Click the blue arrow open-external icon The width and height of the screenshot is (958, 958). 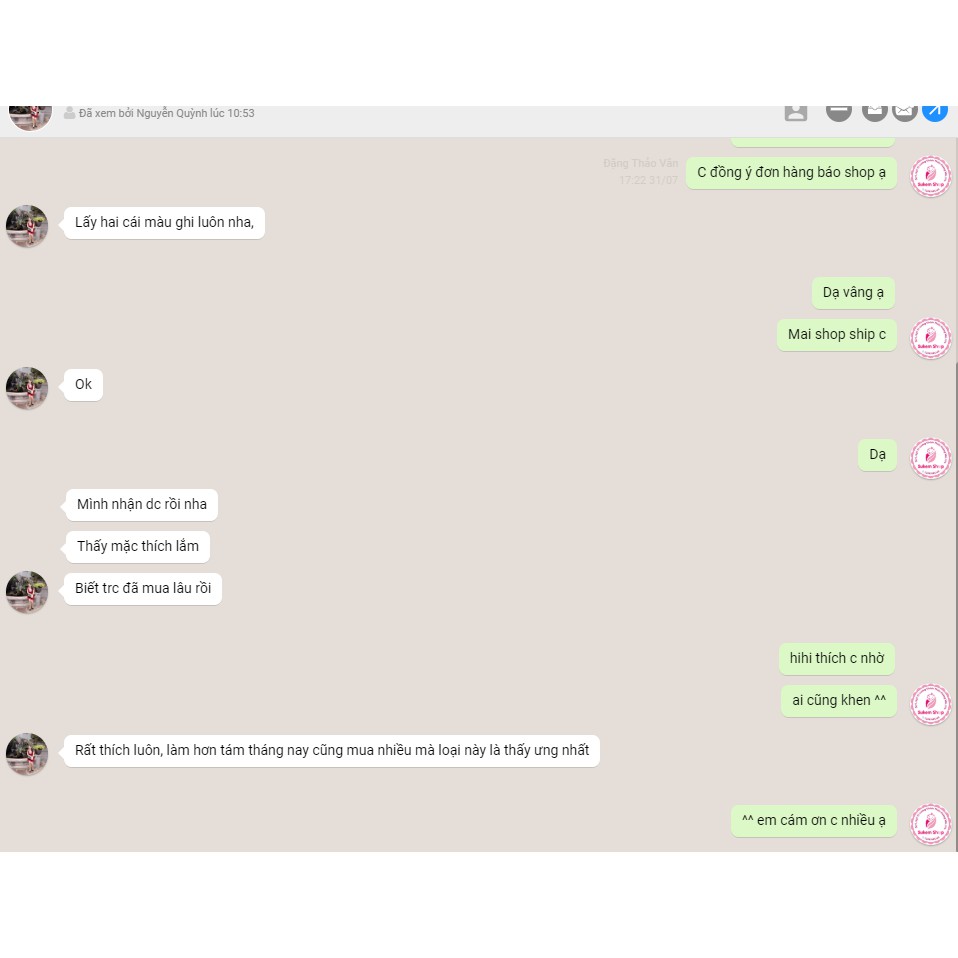(935, 112)
